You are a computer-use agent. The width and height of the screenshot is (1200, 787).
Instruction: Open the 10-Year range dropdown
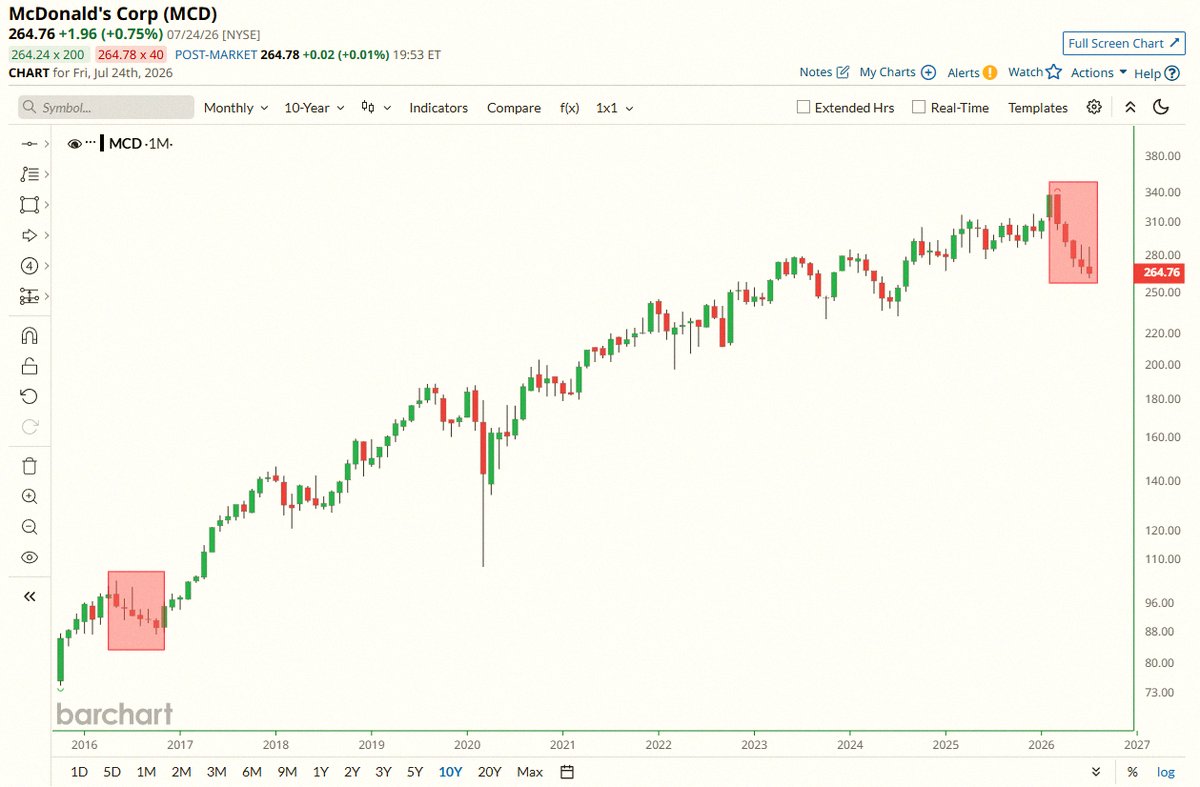point(314,108)
